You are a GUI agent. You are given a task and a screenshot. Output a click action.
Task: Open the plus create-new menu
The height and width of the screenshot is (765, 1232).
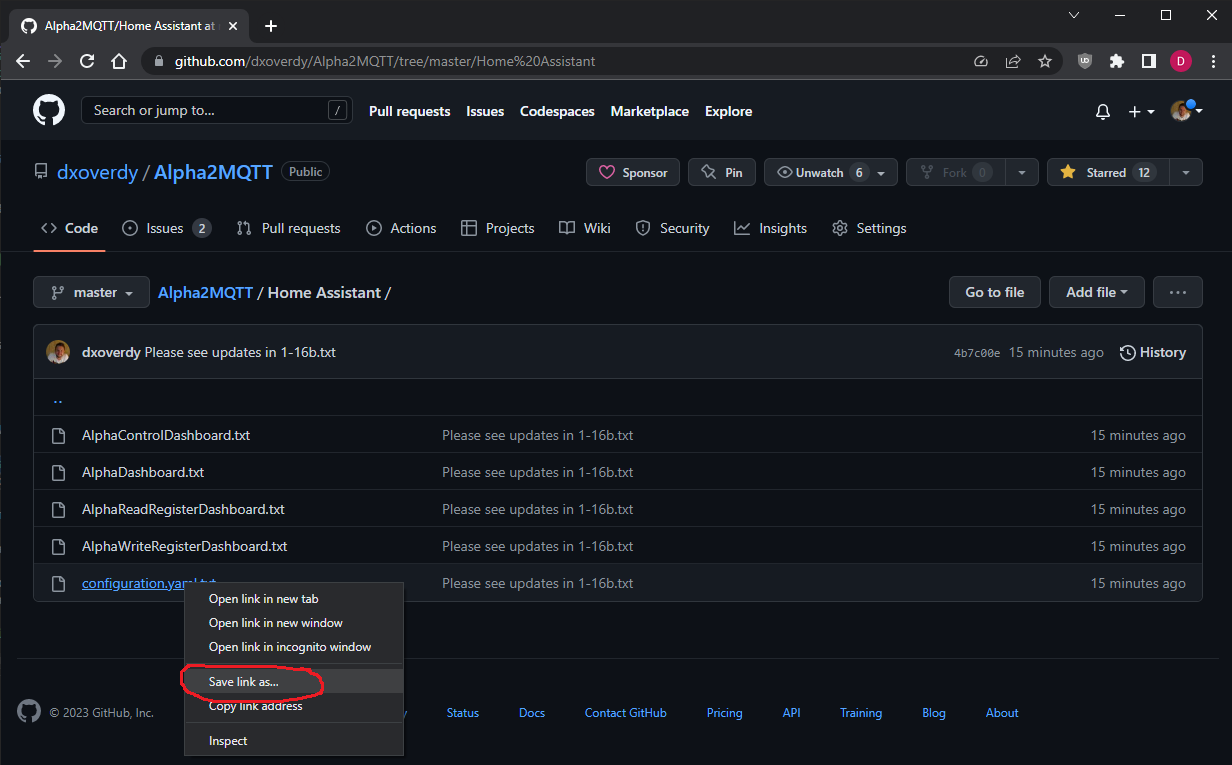point(1141,112)
